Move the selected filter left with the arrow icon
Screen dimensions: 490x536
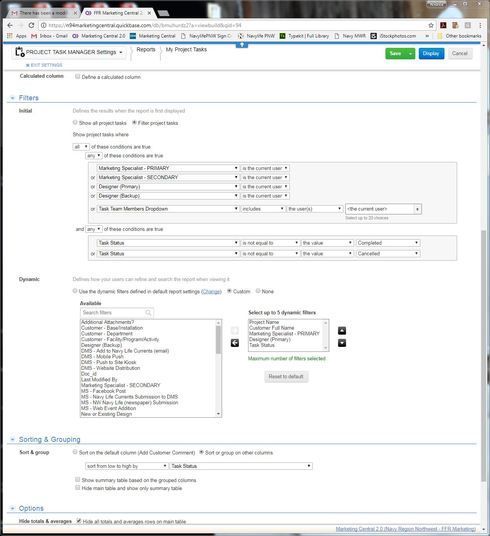tap(235, 343)
